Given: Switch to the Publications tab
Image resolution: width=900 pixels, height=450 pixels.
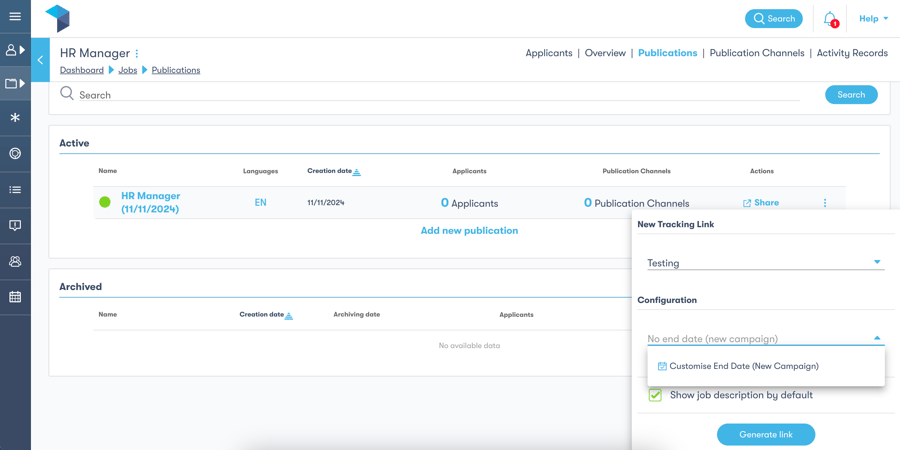Looking at the screenshot, I should 668,53.
